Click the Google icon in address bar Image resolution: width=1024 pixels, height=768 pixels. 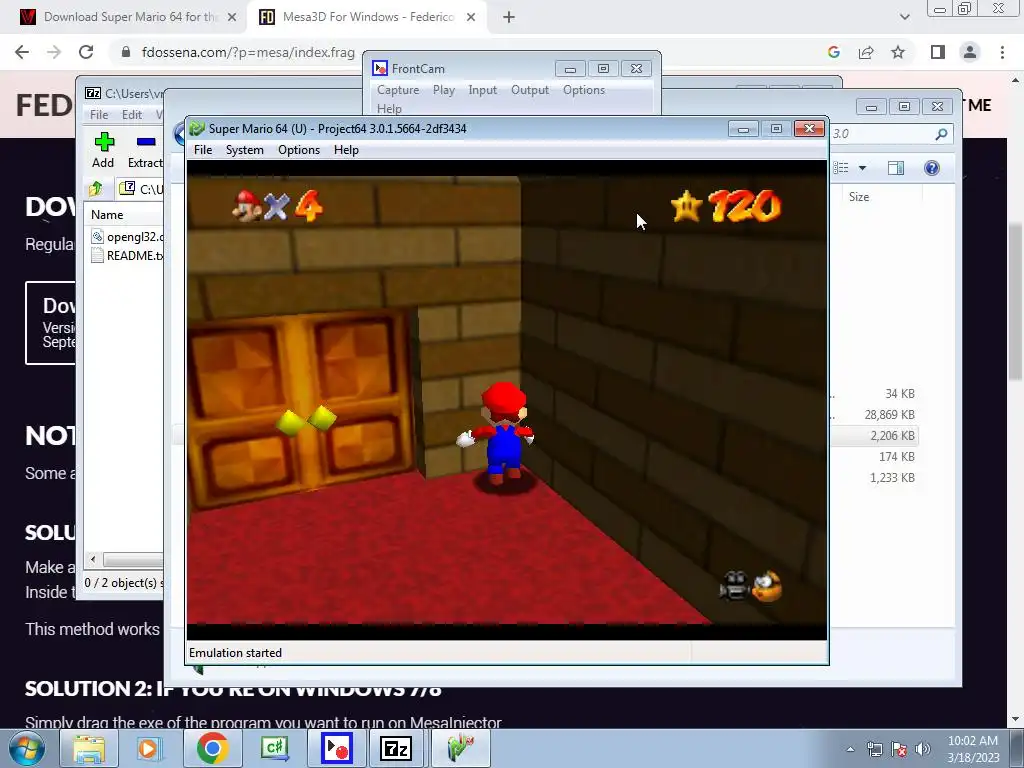[834, 52]
